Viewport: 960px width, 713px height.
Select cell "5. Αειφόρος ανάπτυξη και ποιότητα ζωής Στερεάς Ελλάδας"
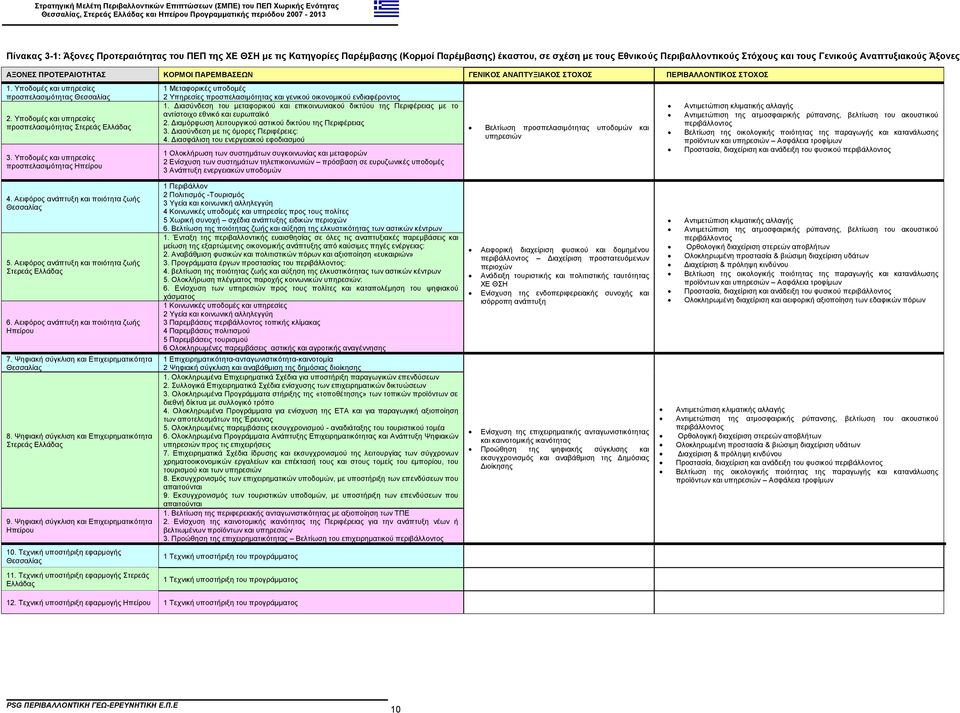point(80,267)
